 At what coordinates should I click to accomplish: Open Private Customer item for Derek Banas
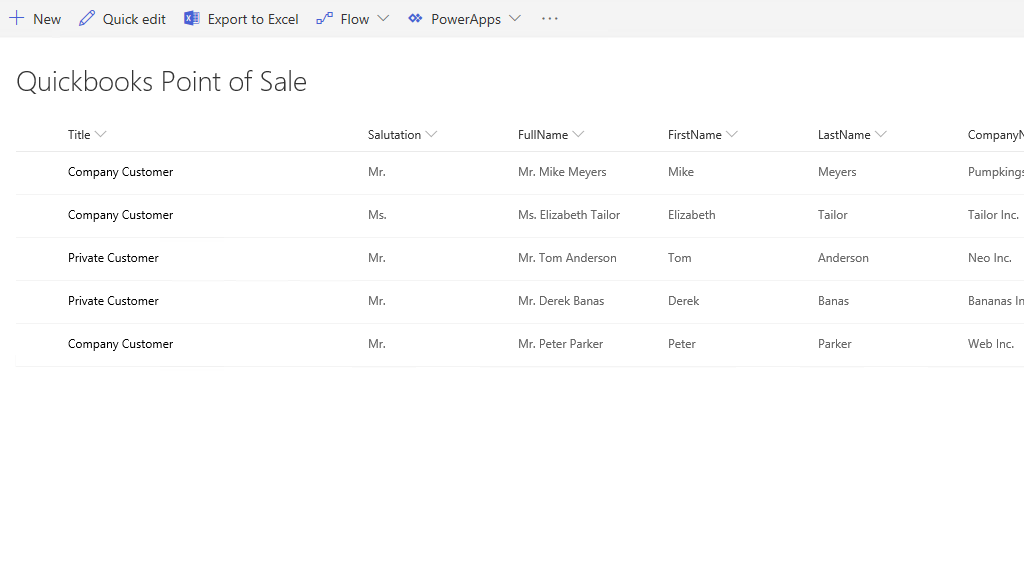point(113,301)
